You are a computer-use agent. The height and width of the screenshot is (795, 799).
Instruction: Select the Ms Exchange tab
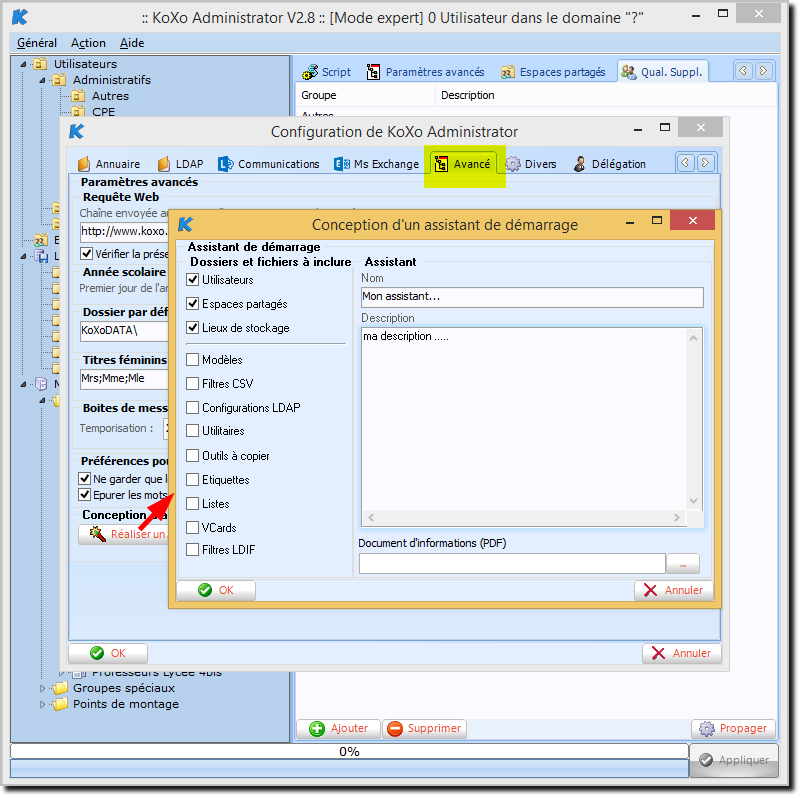coord(377,164)
